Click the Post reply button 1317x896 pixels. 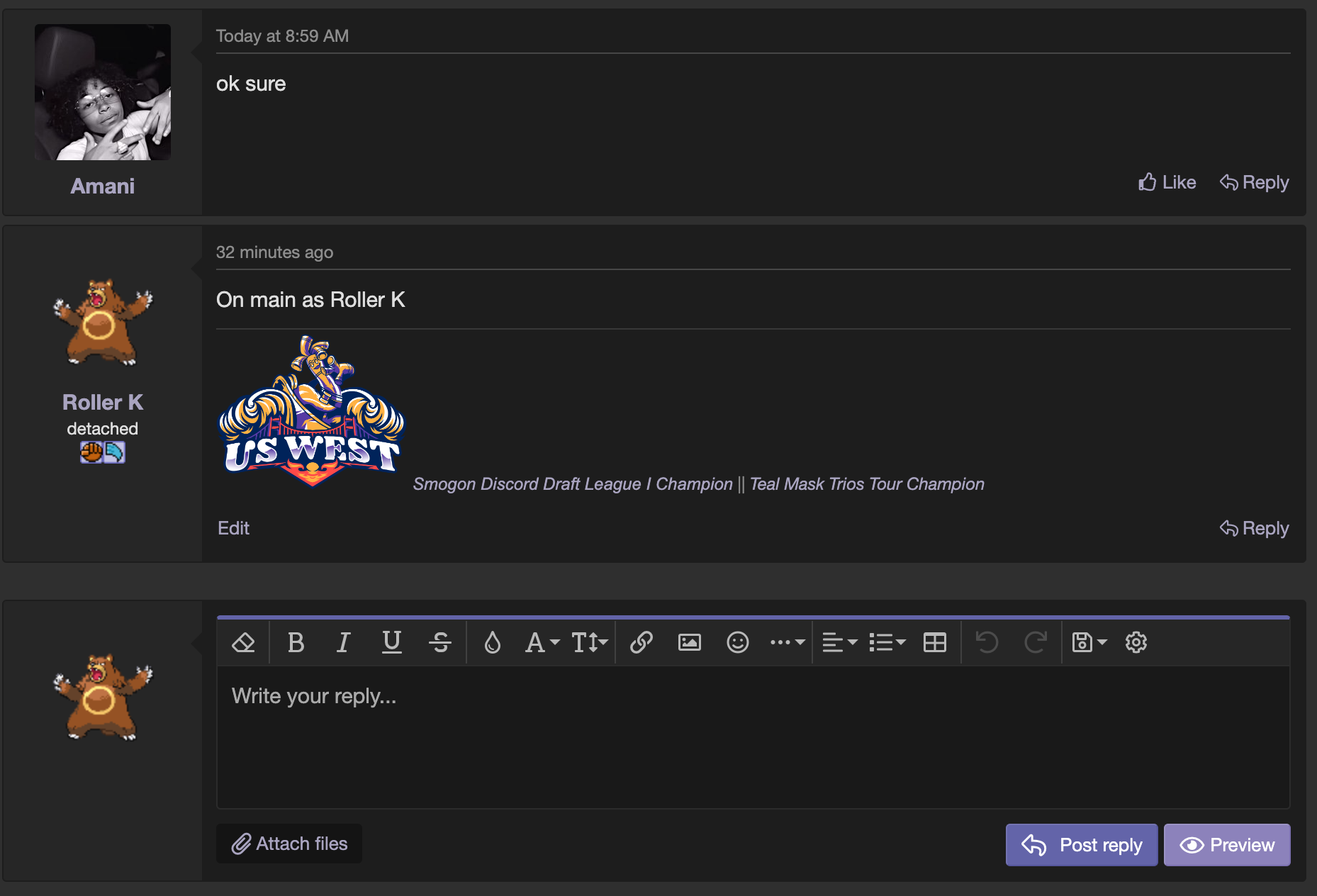pyautogui.click(x=1081, y=844)
